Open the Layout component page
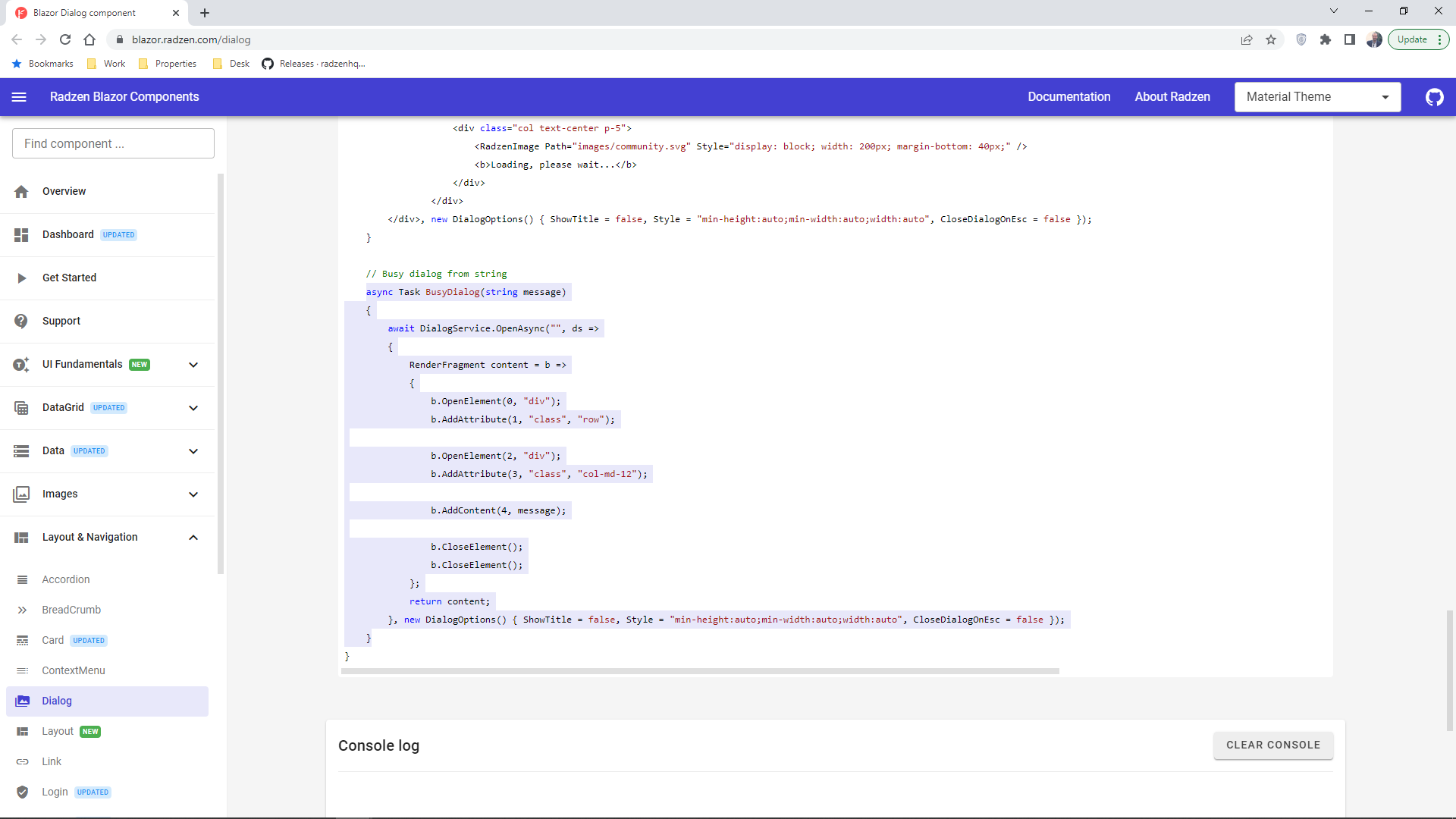 pyautogui.click(x=58, y=732)
